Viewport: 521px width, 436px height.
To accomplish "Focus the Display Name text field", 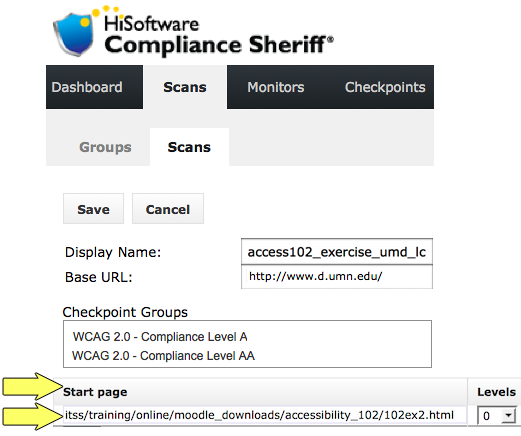I will (x=337, y=252).
